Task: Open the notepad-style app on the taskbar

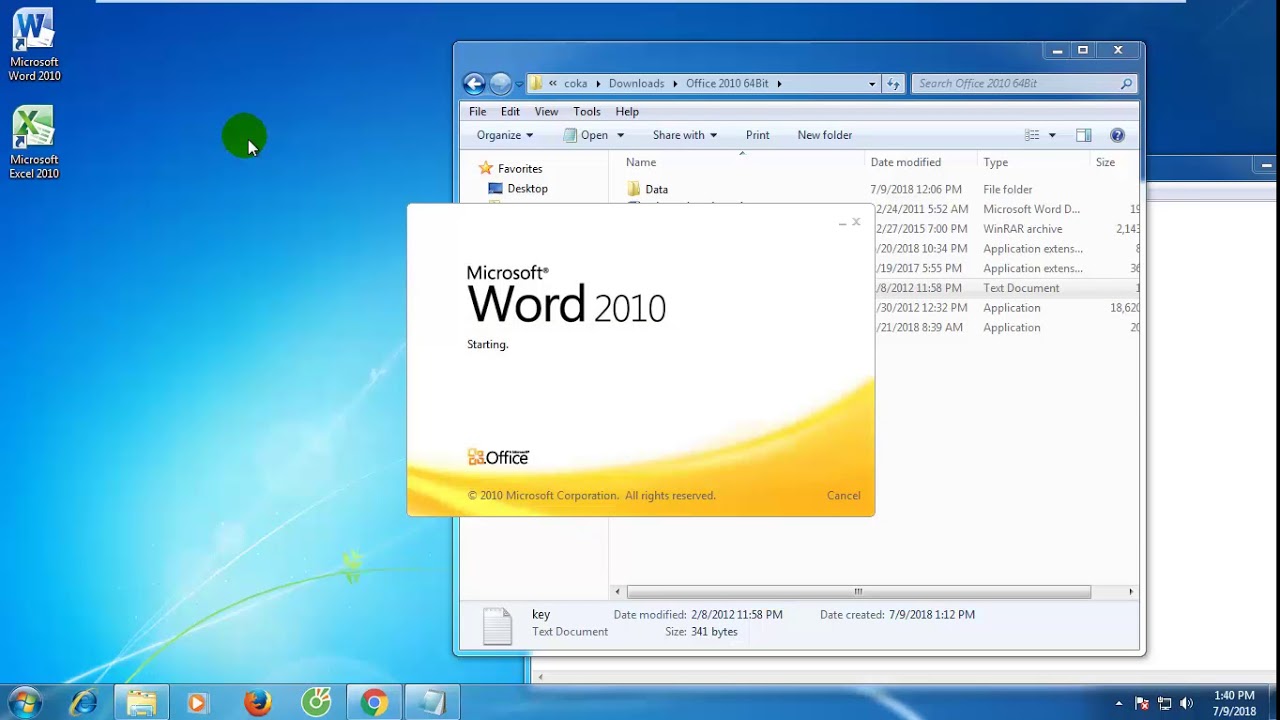Action: [x=432, y=703]
